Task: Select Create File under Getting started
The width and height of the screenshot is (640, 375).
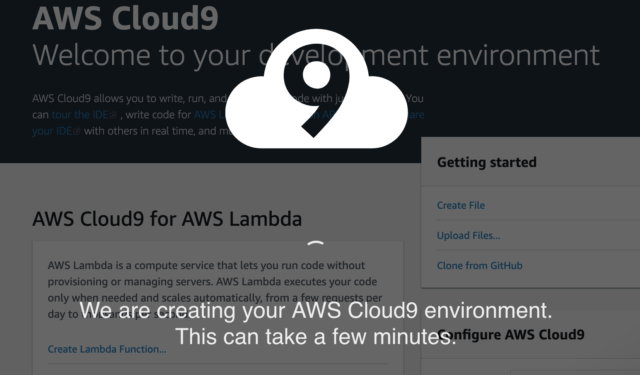Action: (x=461, y=205)
